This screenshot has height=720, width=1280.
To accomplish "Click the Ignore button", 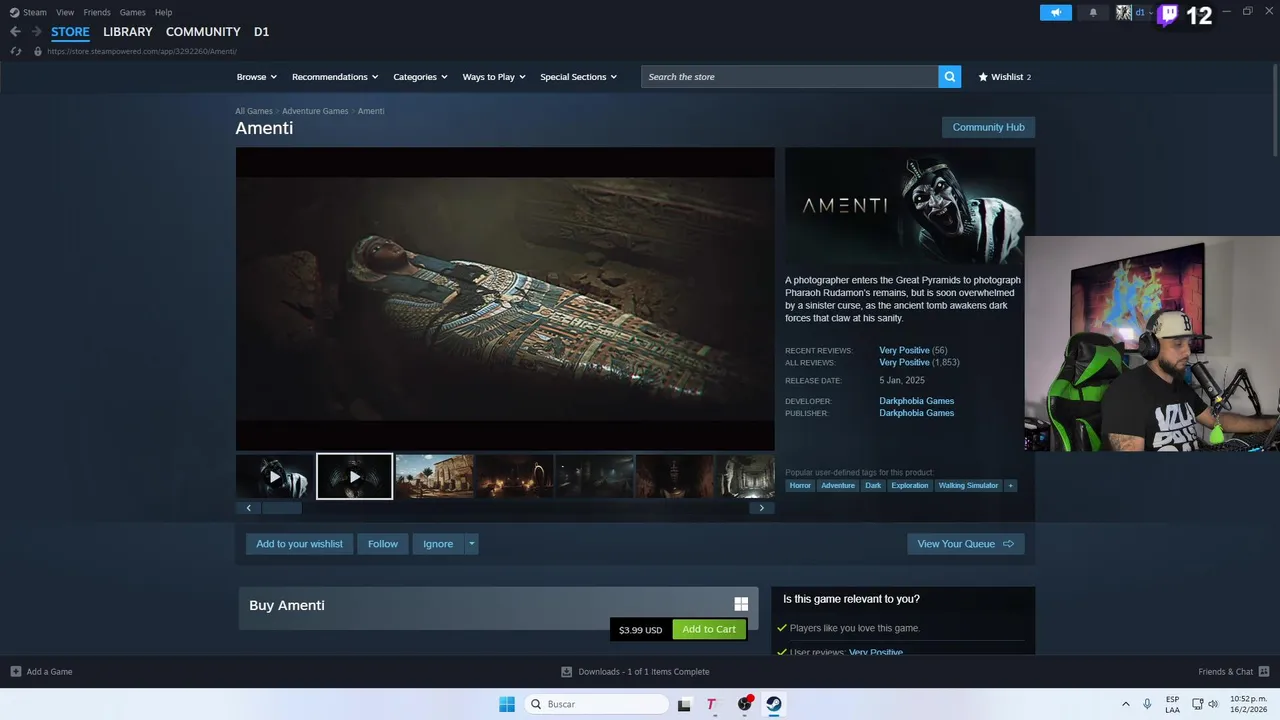I will (438, 544).
